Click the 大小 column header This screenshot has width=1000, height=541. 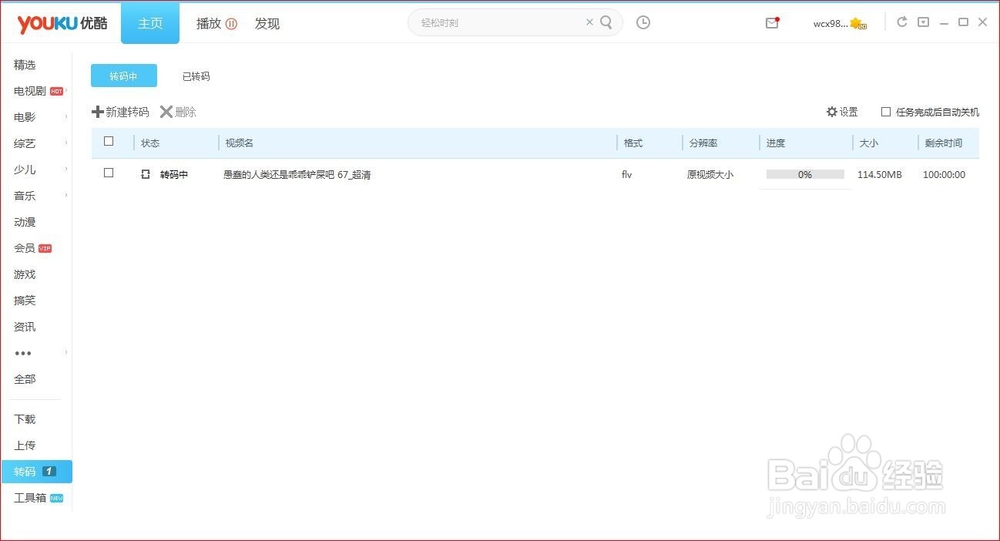coord(869,143)
